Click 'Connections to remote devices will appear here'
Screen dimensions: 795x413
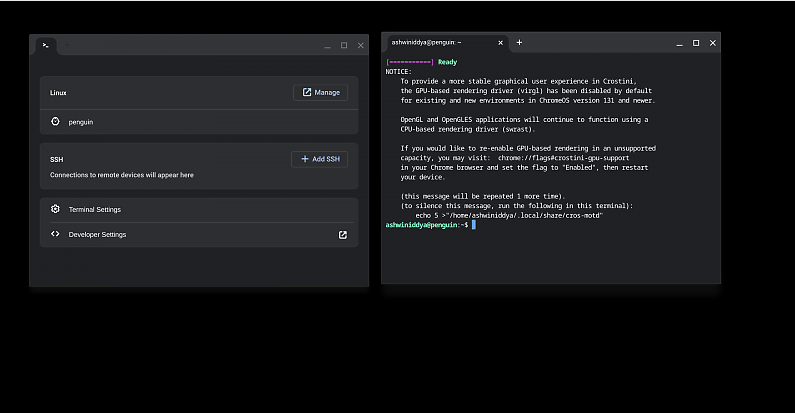(122, 175)
